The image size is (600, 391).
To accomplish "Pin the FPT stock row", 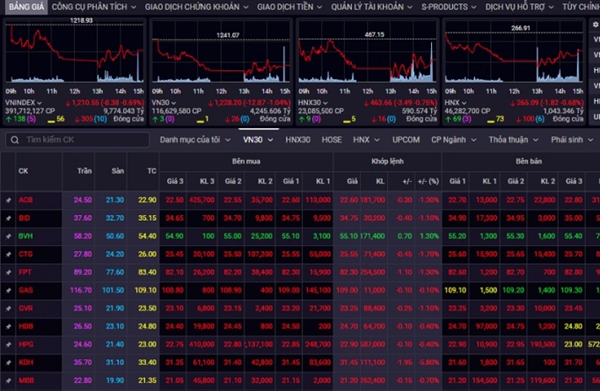I will 8,272.
